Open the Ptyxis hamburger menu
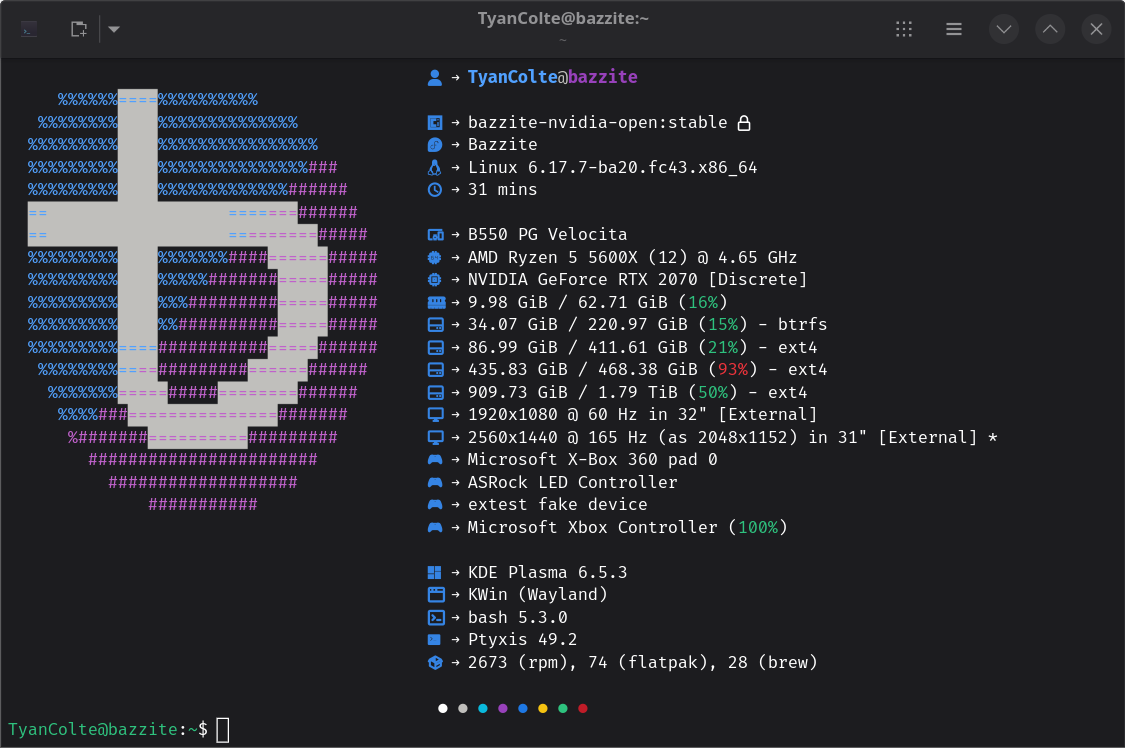1125x748 pixels. [954, 29]
